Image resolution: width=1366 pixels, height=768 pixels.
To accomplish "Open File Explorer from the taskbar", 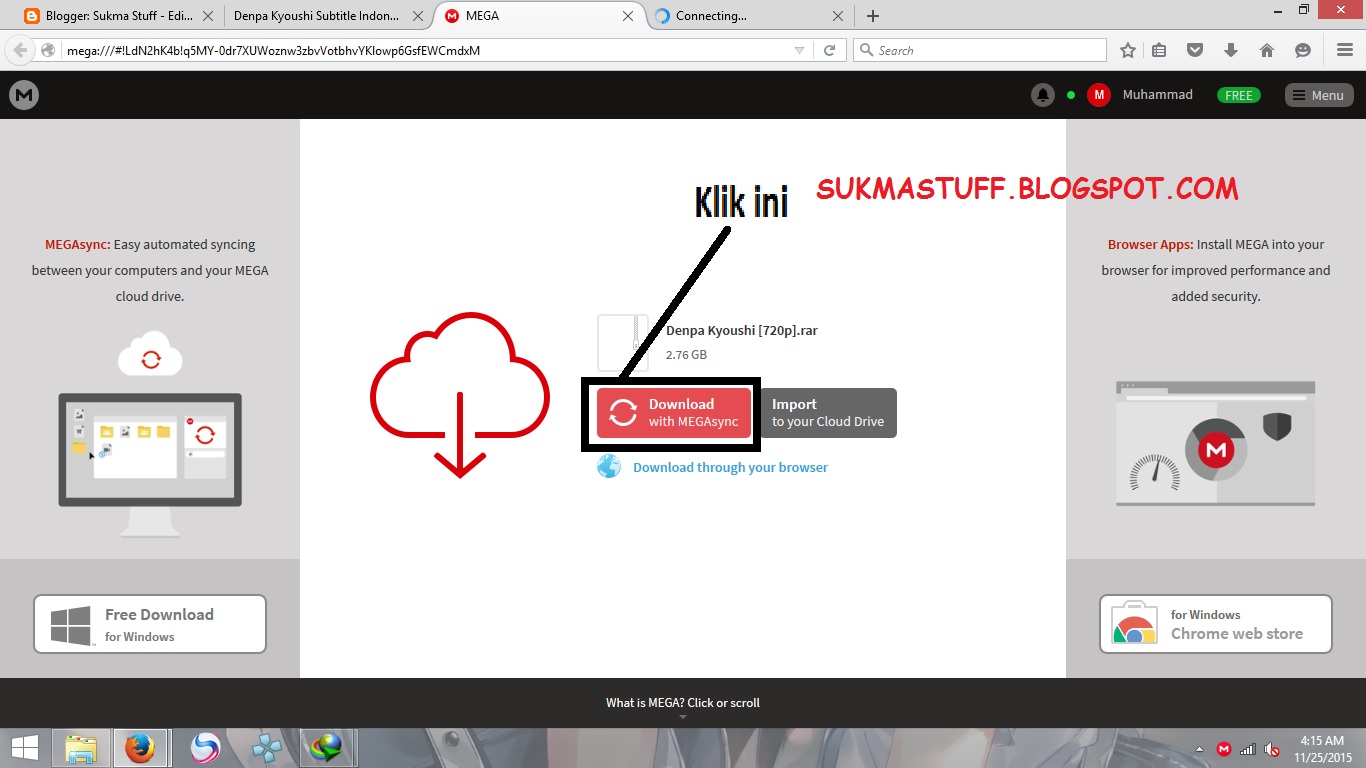I will pyautogui.click(x=81, y=747).
